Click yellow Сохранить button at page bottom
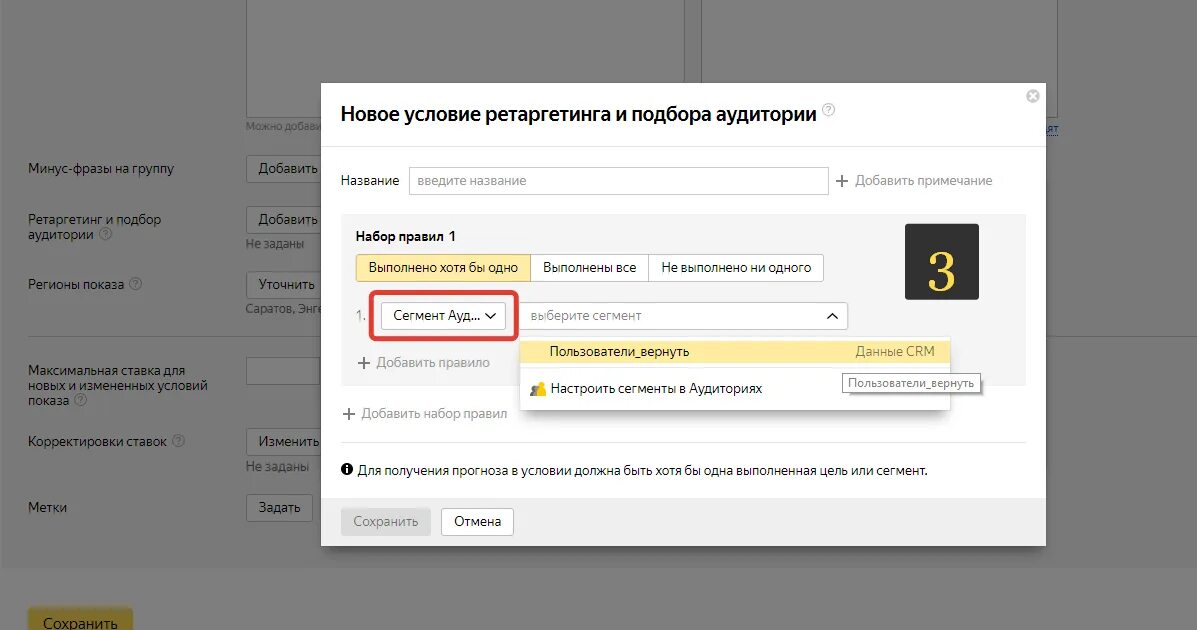This screenshot has height=630, width=1197. click(80, 620)
